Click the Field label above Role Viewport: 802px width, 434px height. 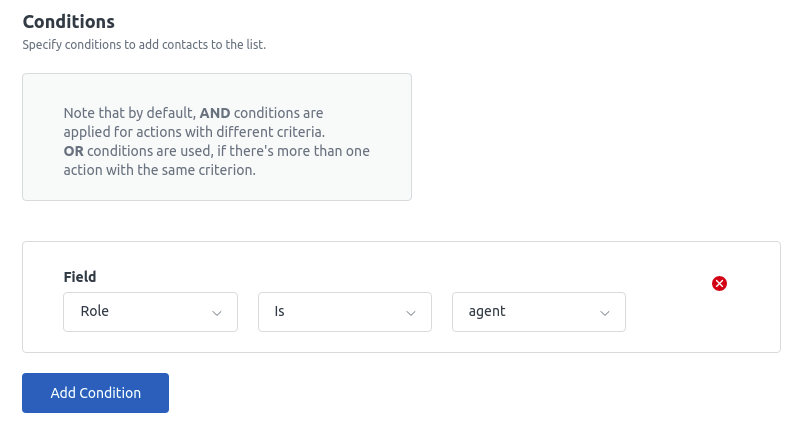coord(80,277)
